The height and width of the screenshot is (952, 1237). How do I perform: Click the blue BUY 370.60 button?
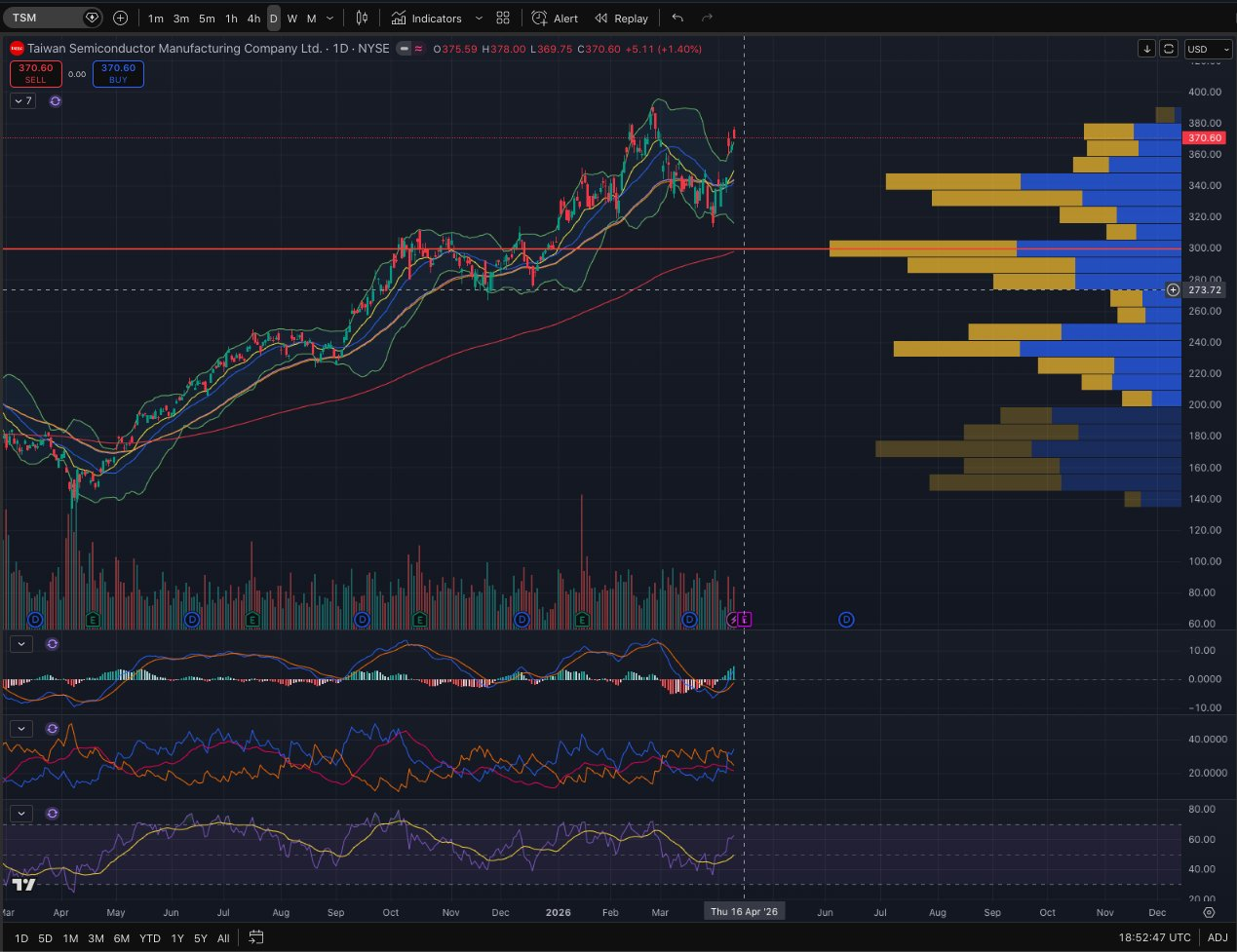click(x=118, y=74)
